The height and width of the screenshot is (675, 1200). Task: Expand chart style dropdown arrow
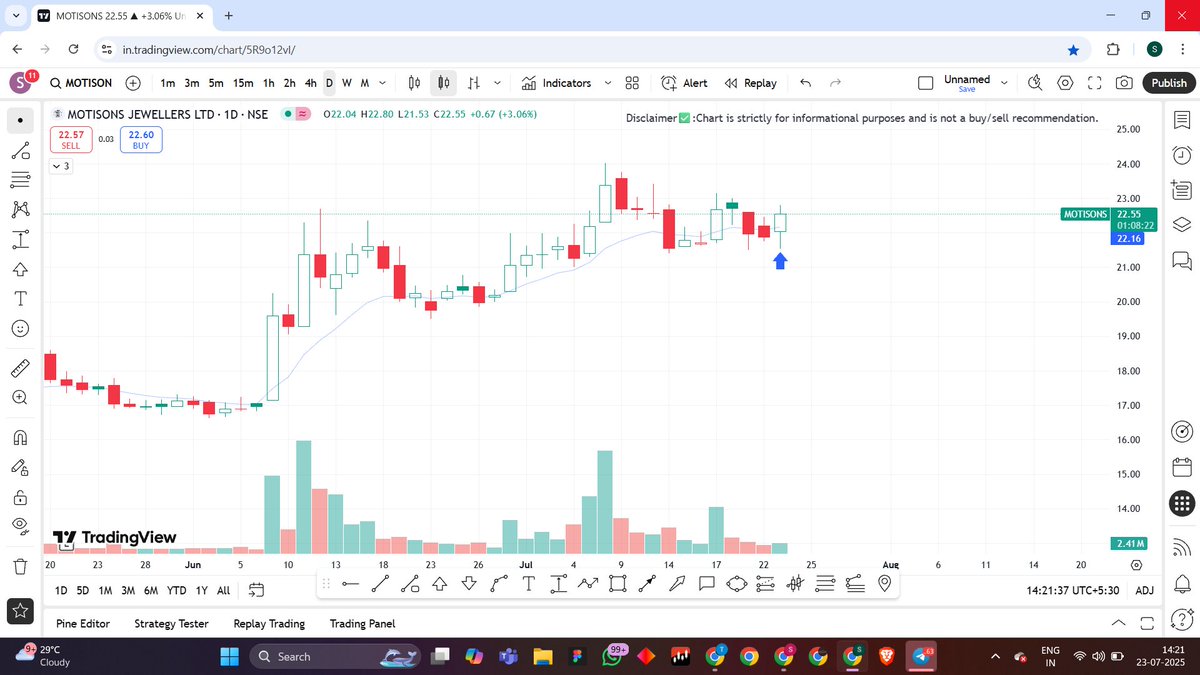498,83
